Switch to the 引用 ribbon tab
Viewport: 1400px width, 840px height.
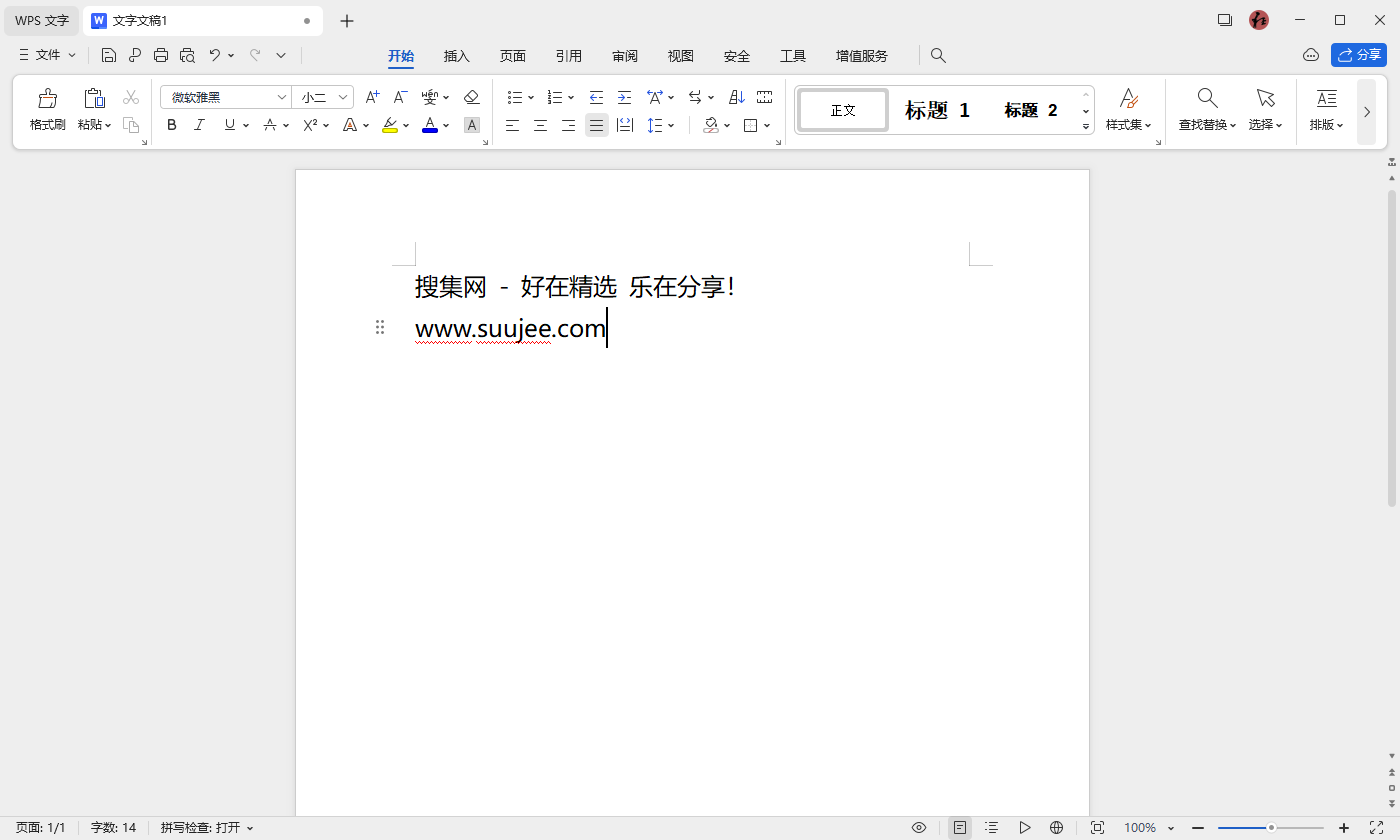pyautogui.click(x=569, y=56)
